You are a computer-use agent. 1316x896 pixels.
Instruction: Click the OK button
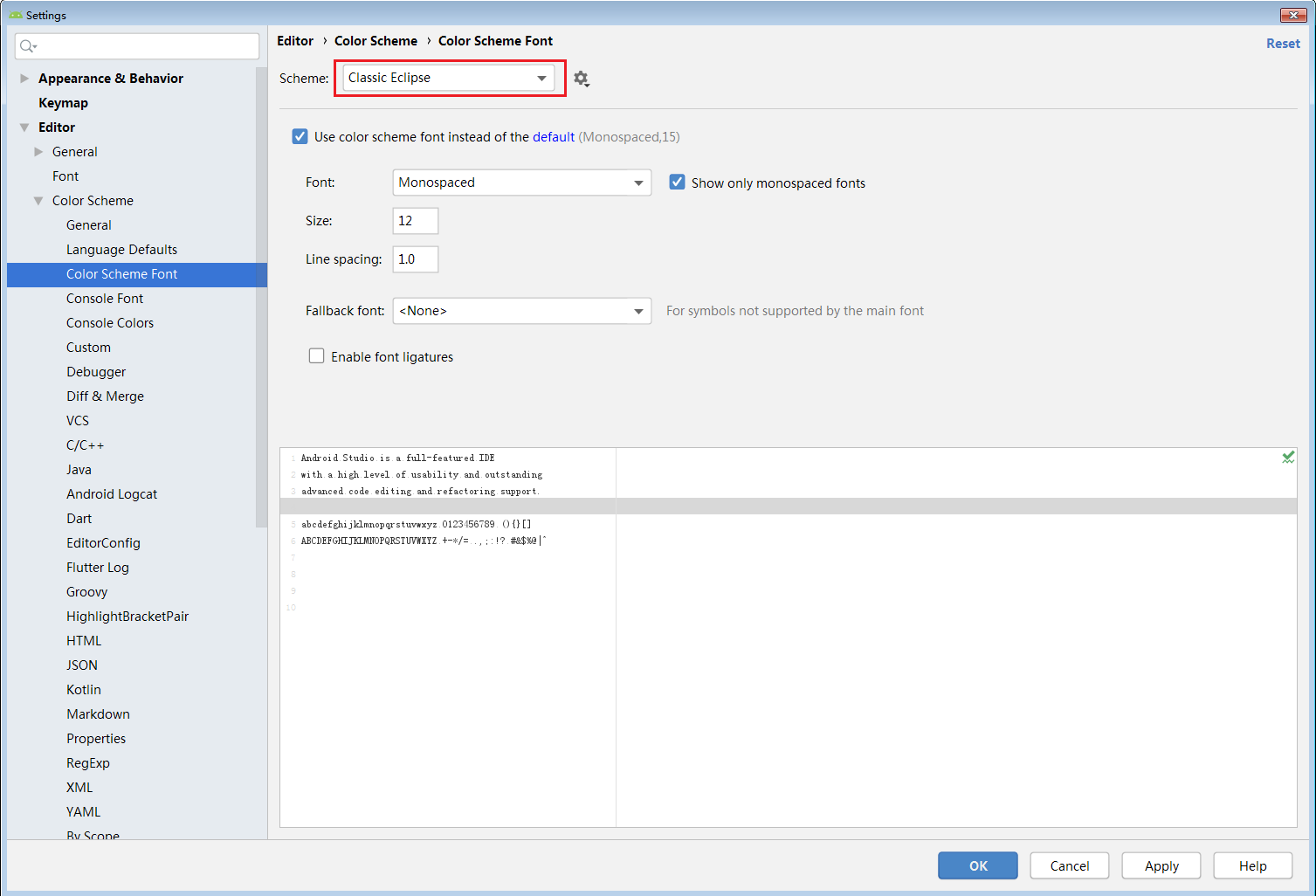[978, 865]
